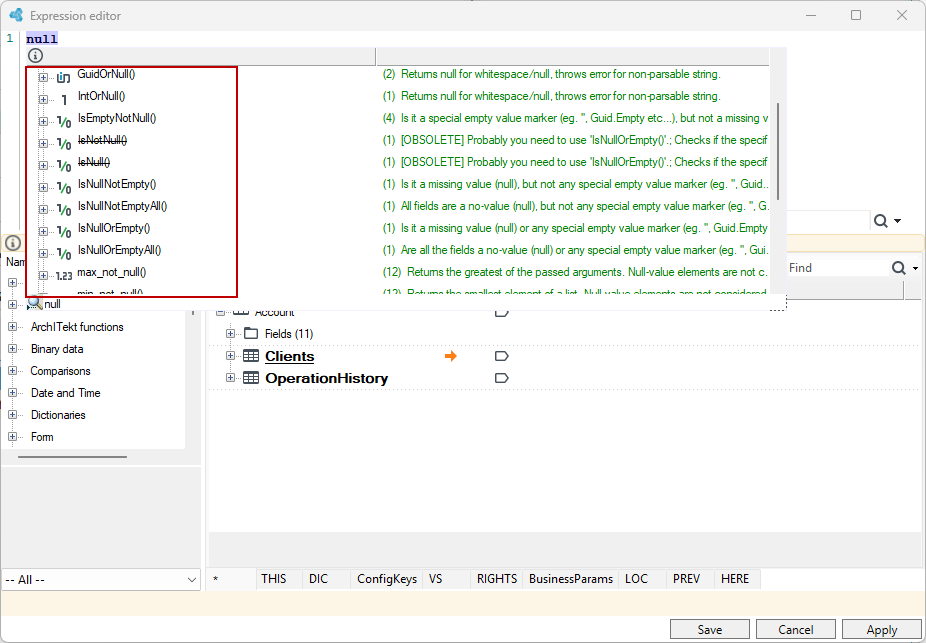Click the 1.23 number icon beside max_not_null()
Screen dimensions: 926x643
click(64, 275)
